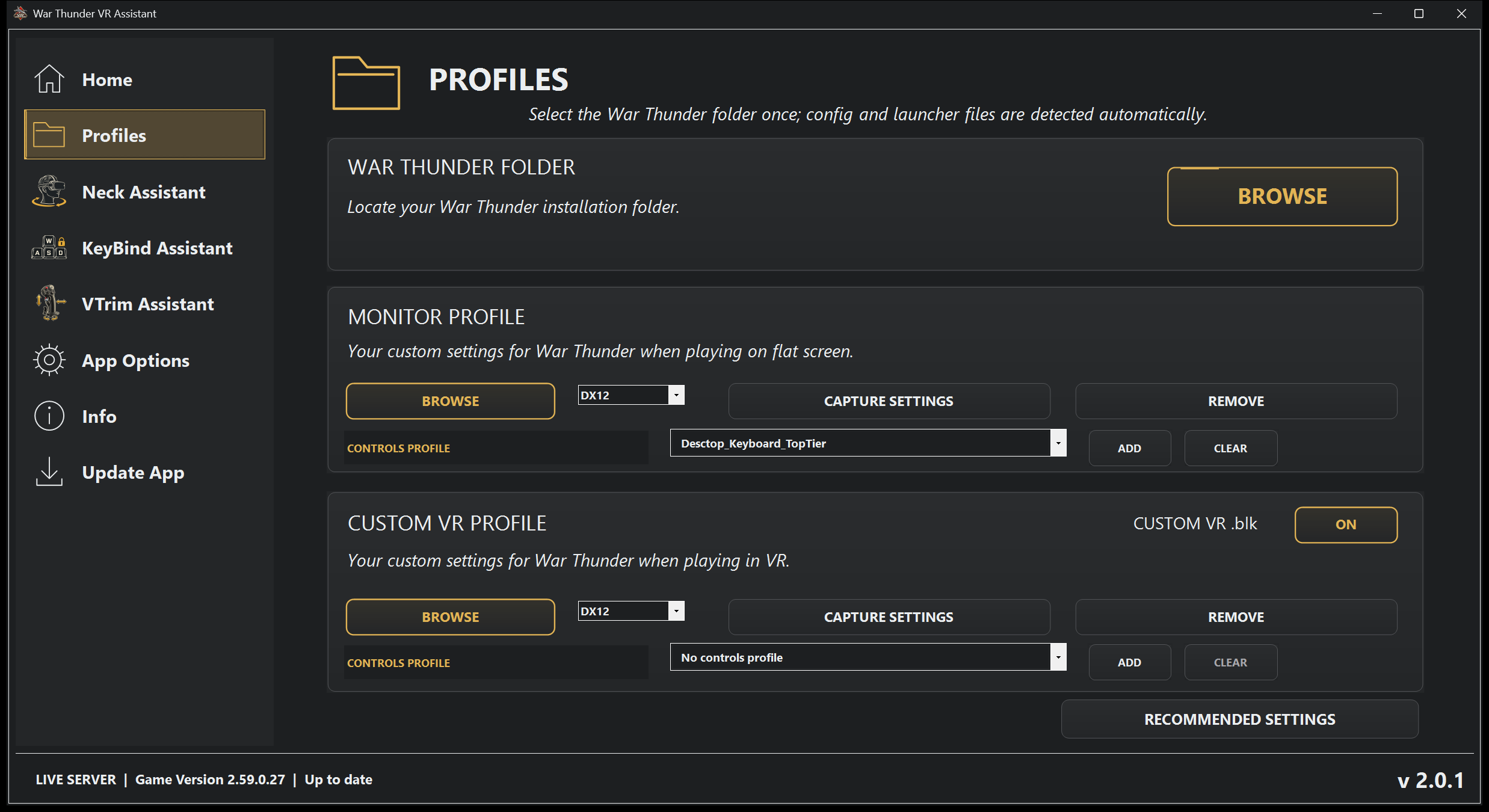Image resolution: width=1489 pixels, height=812 pixels.
Task: Show the Info page
Action: [x=144, y=416]
